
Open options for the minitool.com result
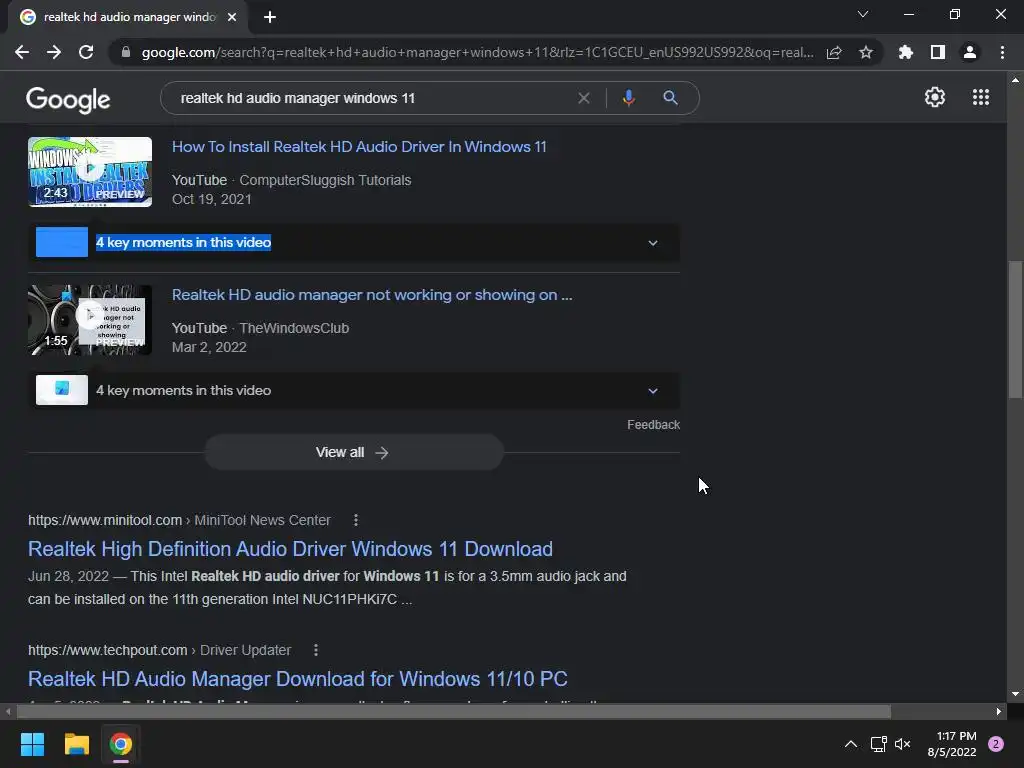click(355, 520)
